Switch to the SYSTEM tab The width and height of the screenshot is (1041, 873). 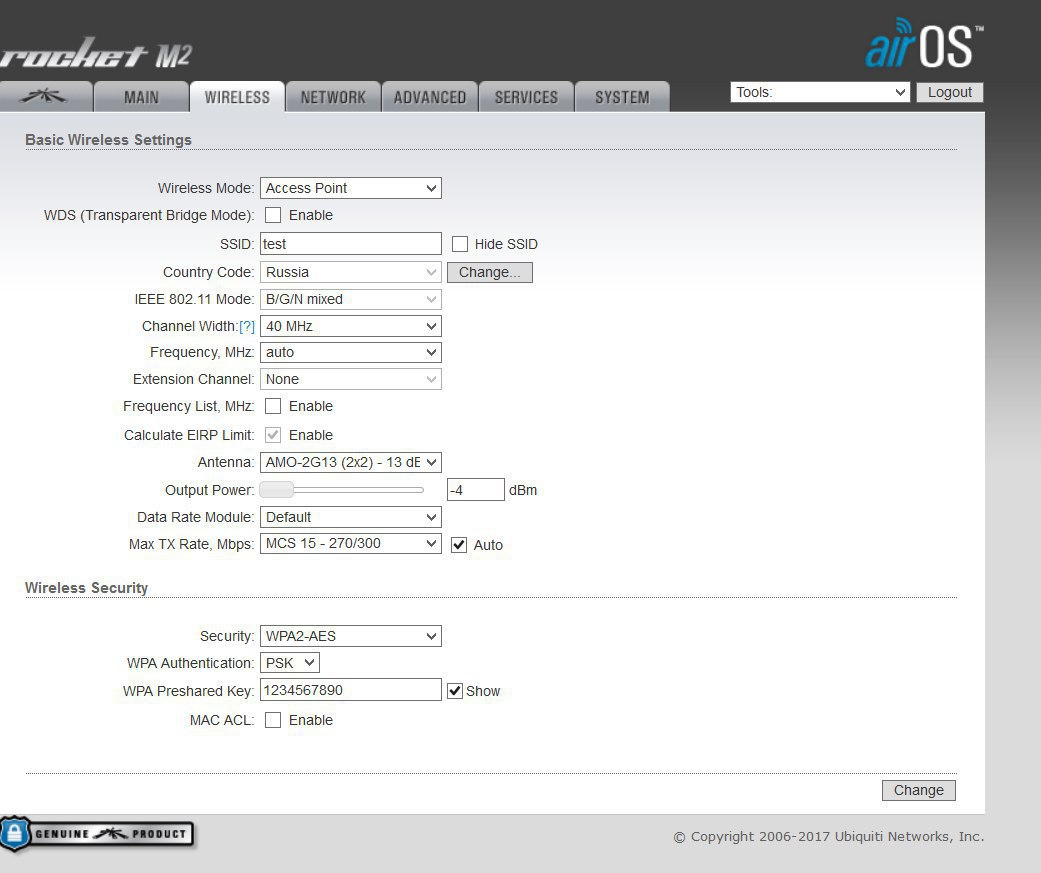click(x=622, y=97)
